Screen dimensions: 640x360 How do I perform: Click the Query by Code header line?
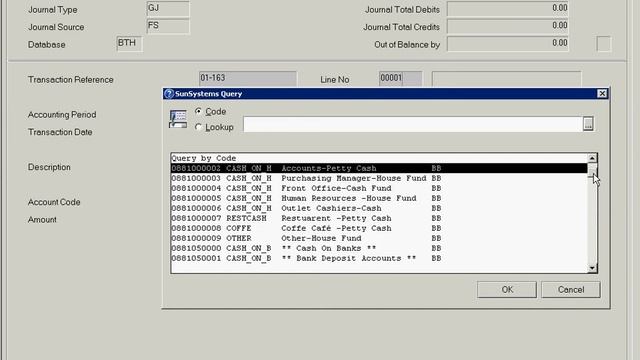[379, 158]
